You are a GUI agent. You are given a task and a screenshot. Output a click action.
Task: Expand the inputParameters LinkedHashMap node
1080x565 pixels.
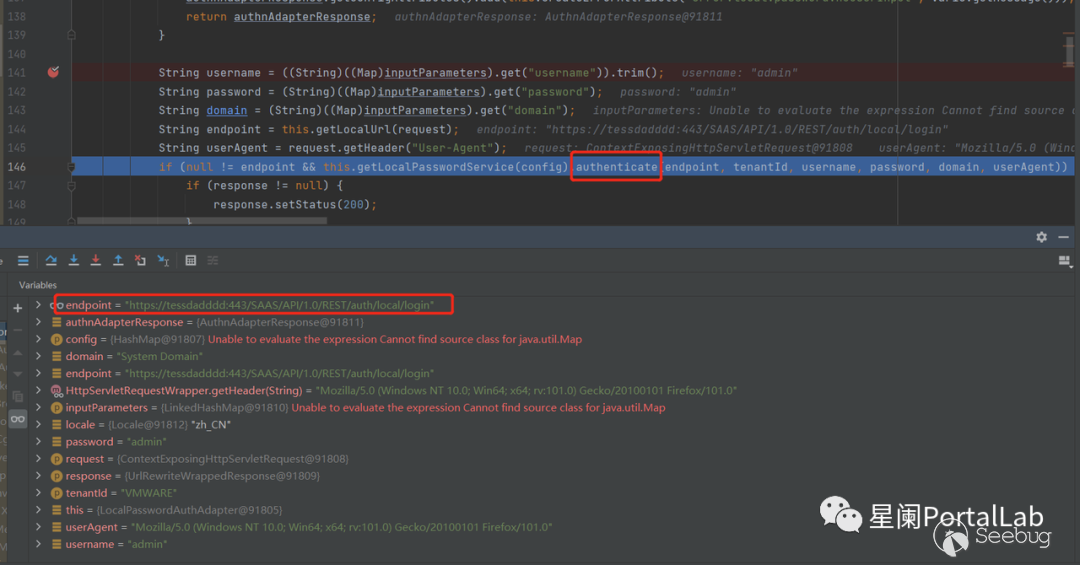click(39, 407)
